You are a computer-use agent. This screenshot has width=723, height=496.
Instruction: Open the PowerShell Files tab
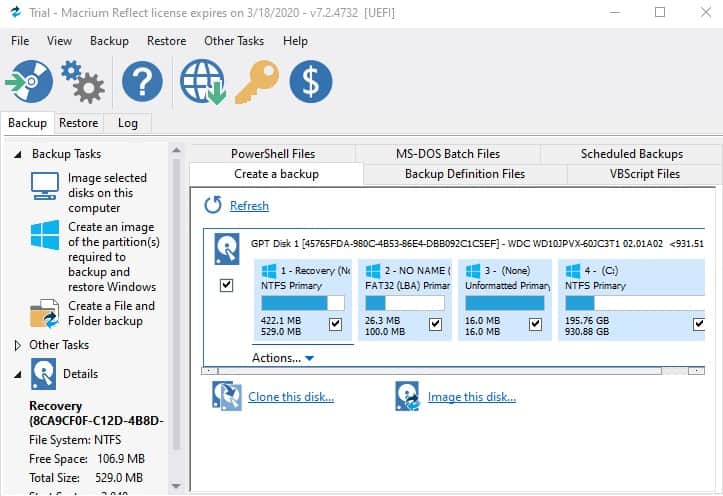click(x=273, y=154)
